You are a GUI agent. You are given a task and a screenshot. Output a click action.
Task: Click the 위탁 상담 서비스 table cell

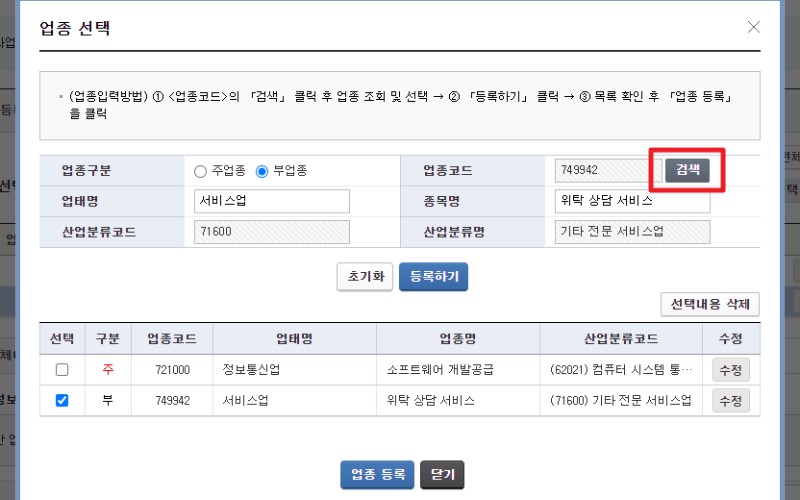(x=458, y=401)
